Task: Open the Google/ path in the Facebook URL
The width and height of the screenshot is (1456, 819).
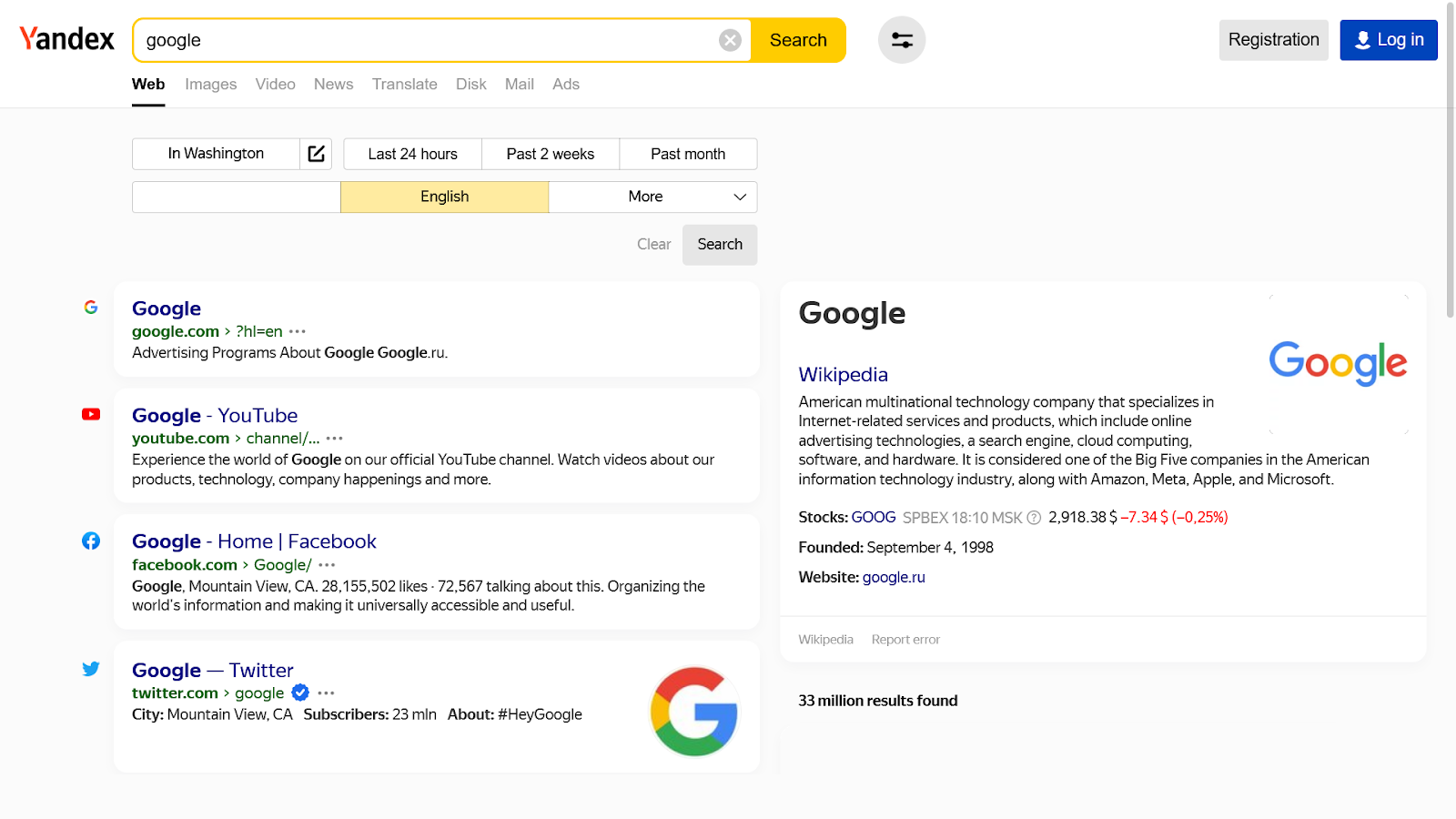Action: 283,564
